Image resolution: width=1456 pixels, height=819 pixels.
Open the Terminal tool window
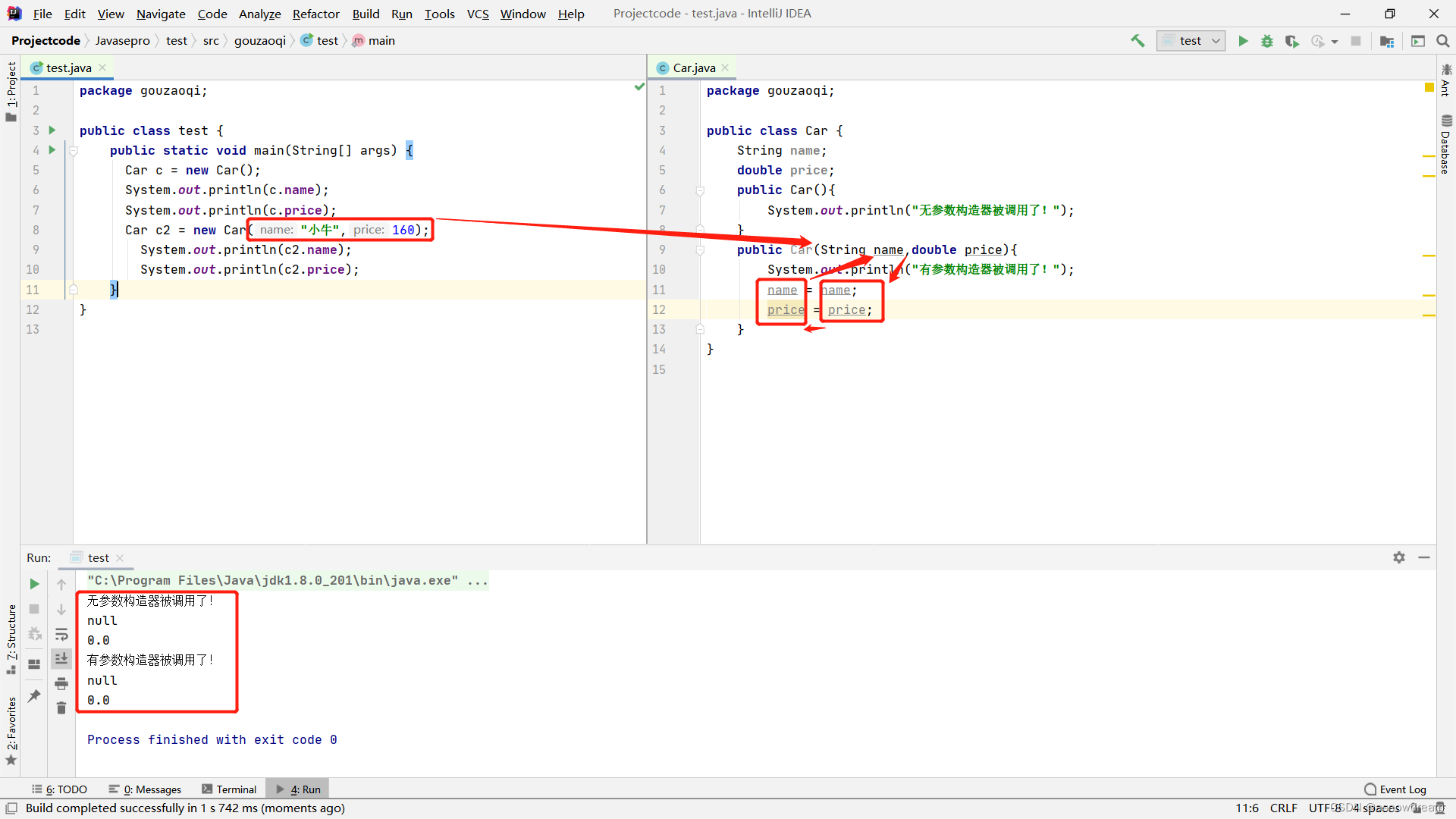(229, 789)
